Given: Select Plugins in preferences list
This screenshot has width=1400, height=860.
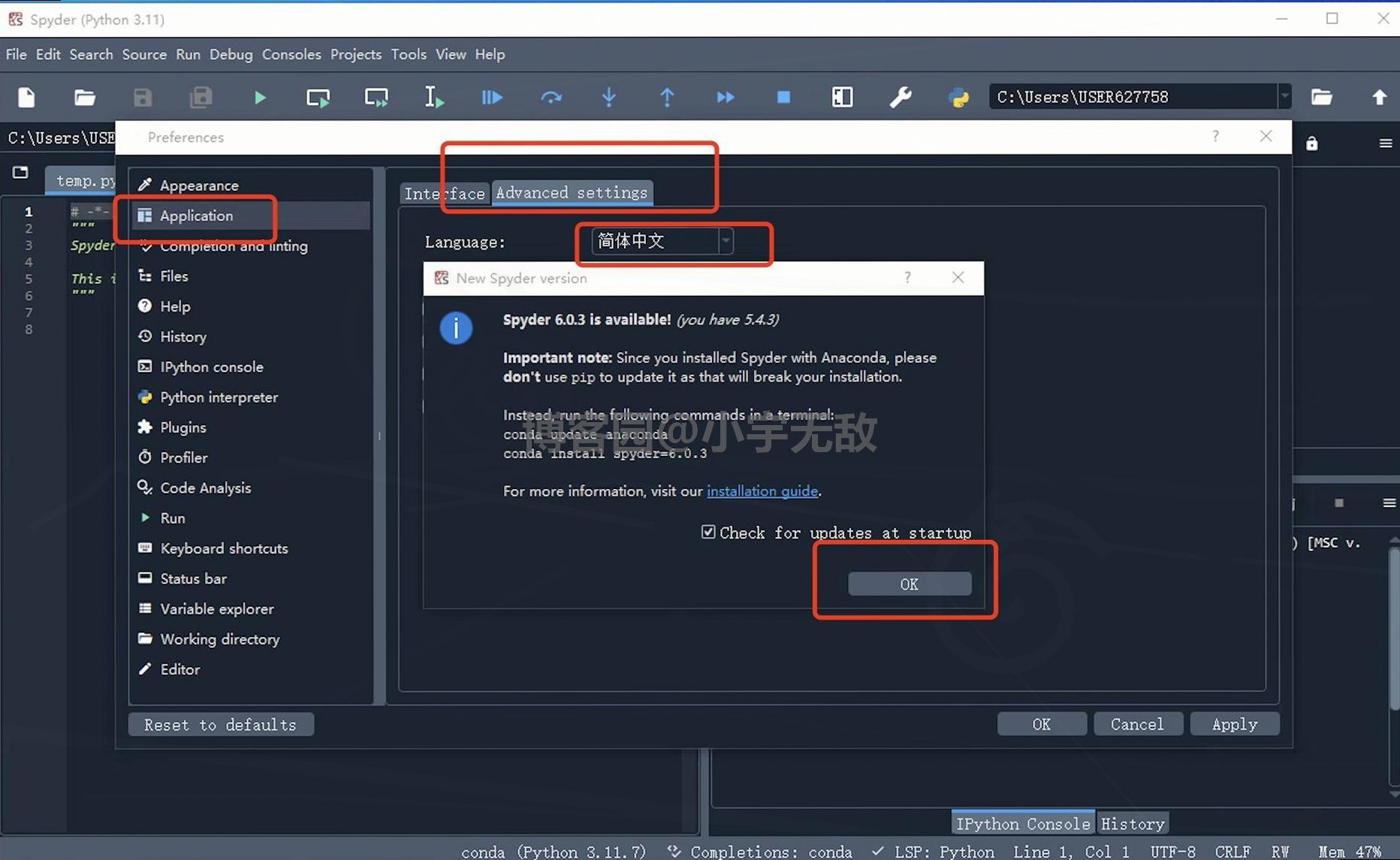Looking at the screenshot, I should pos(251,427).
